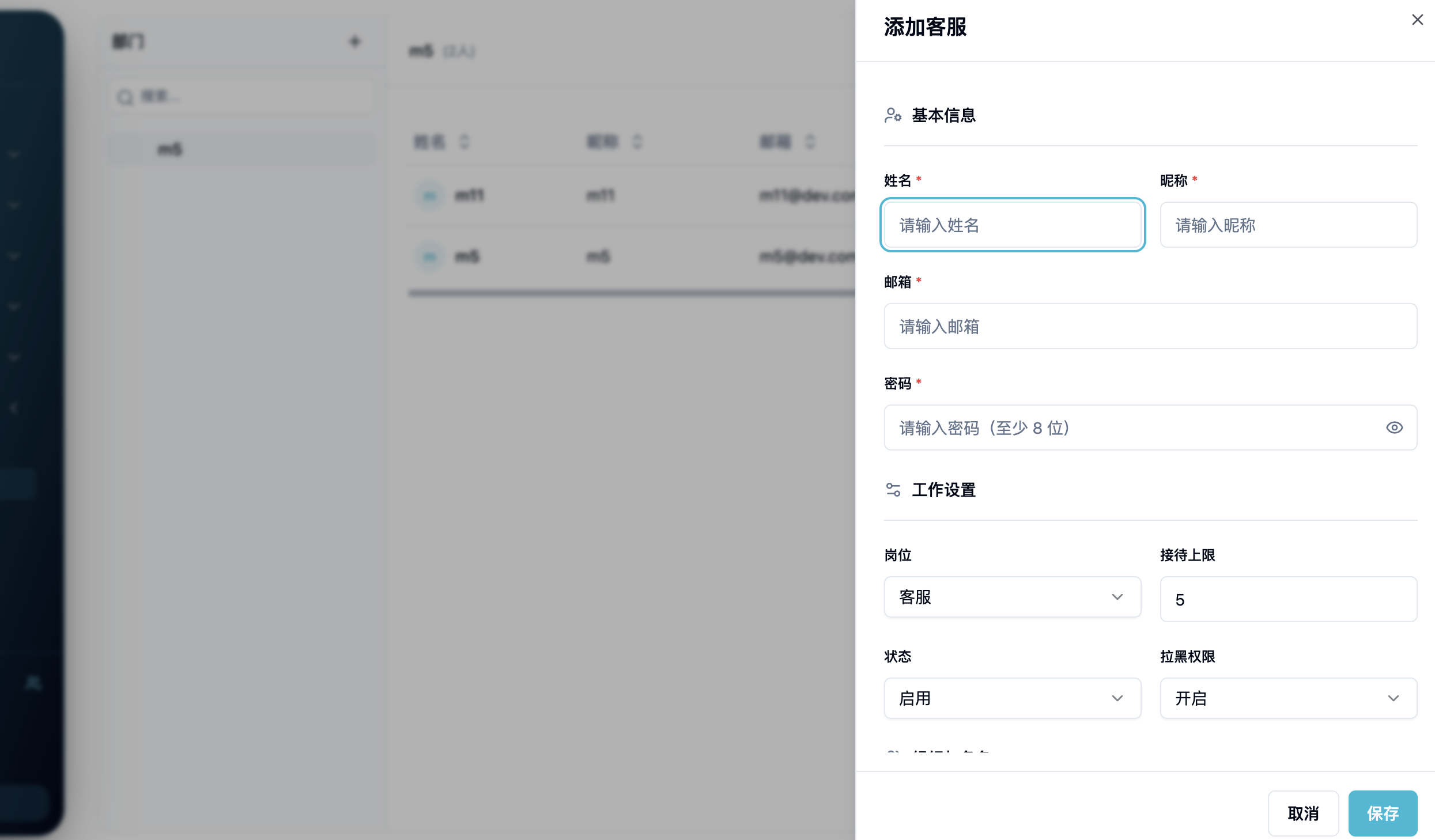Screen dimensions: 1435x840
Task: Expand the third sidebar chevron
Action: pyautogui.click(x=14, y=256)
